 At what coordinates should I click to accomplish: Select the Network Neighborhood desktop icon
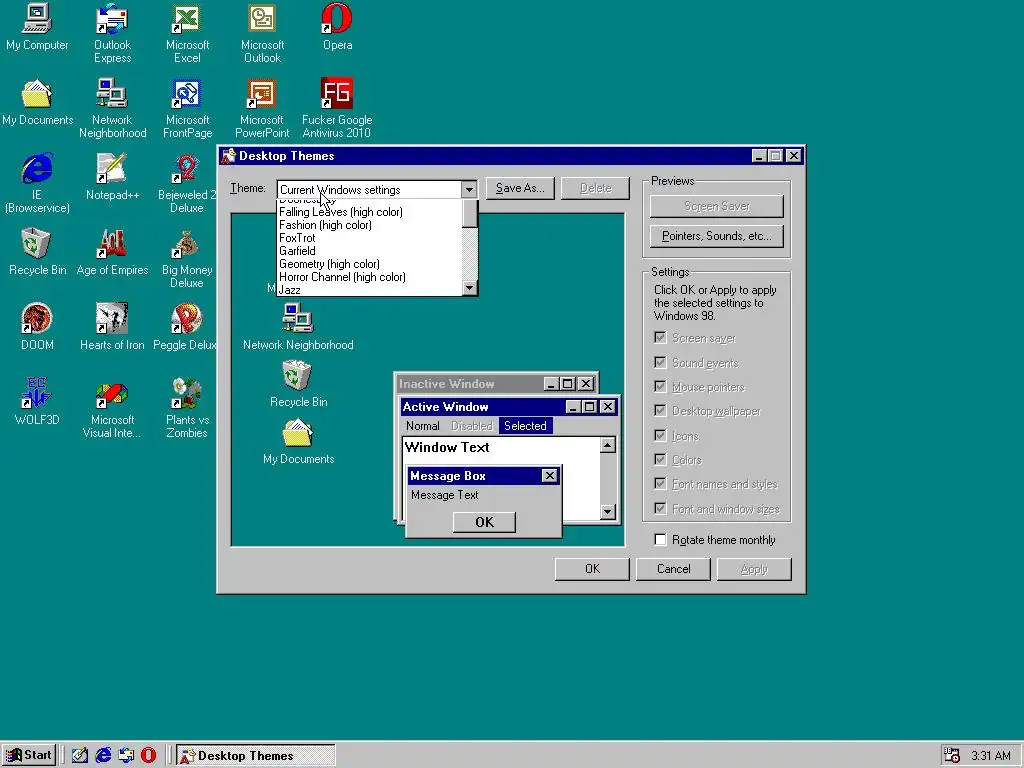[x=112, y=108]
